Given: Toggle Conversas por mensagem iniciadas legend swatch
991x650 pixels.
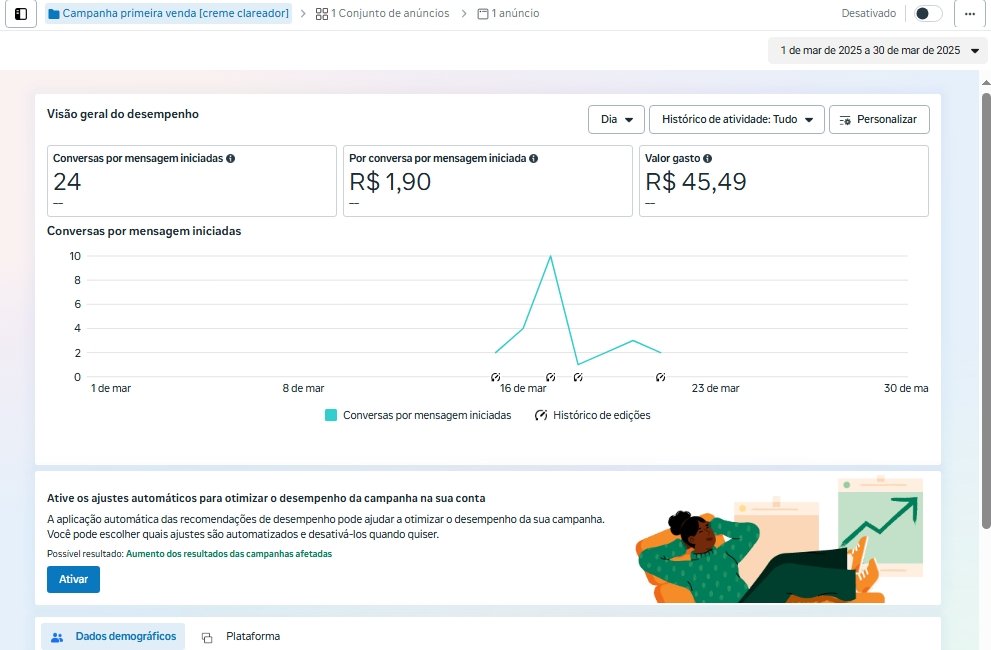Looking at the screenshot, I should click(331, 415).
